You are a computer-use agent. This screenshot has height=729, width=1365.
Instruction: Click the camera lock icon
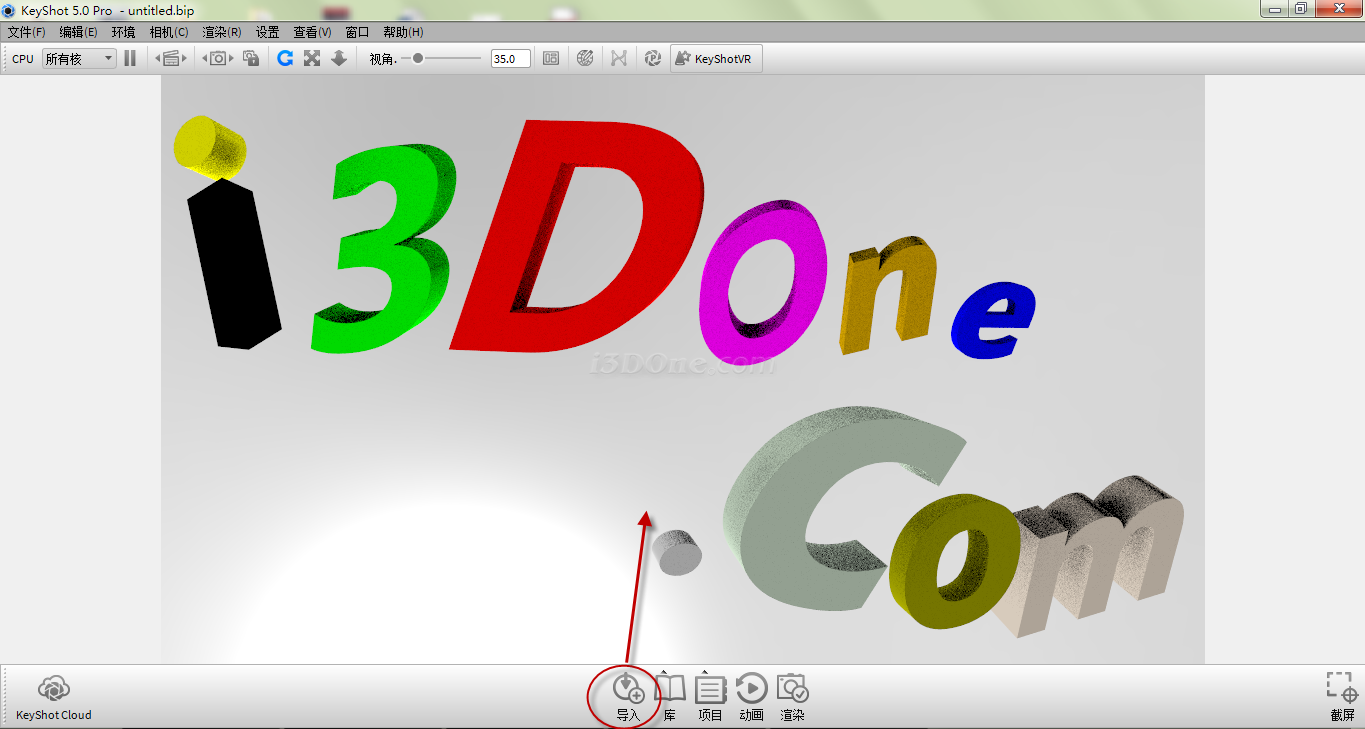[252, 59]
